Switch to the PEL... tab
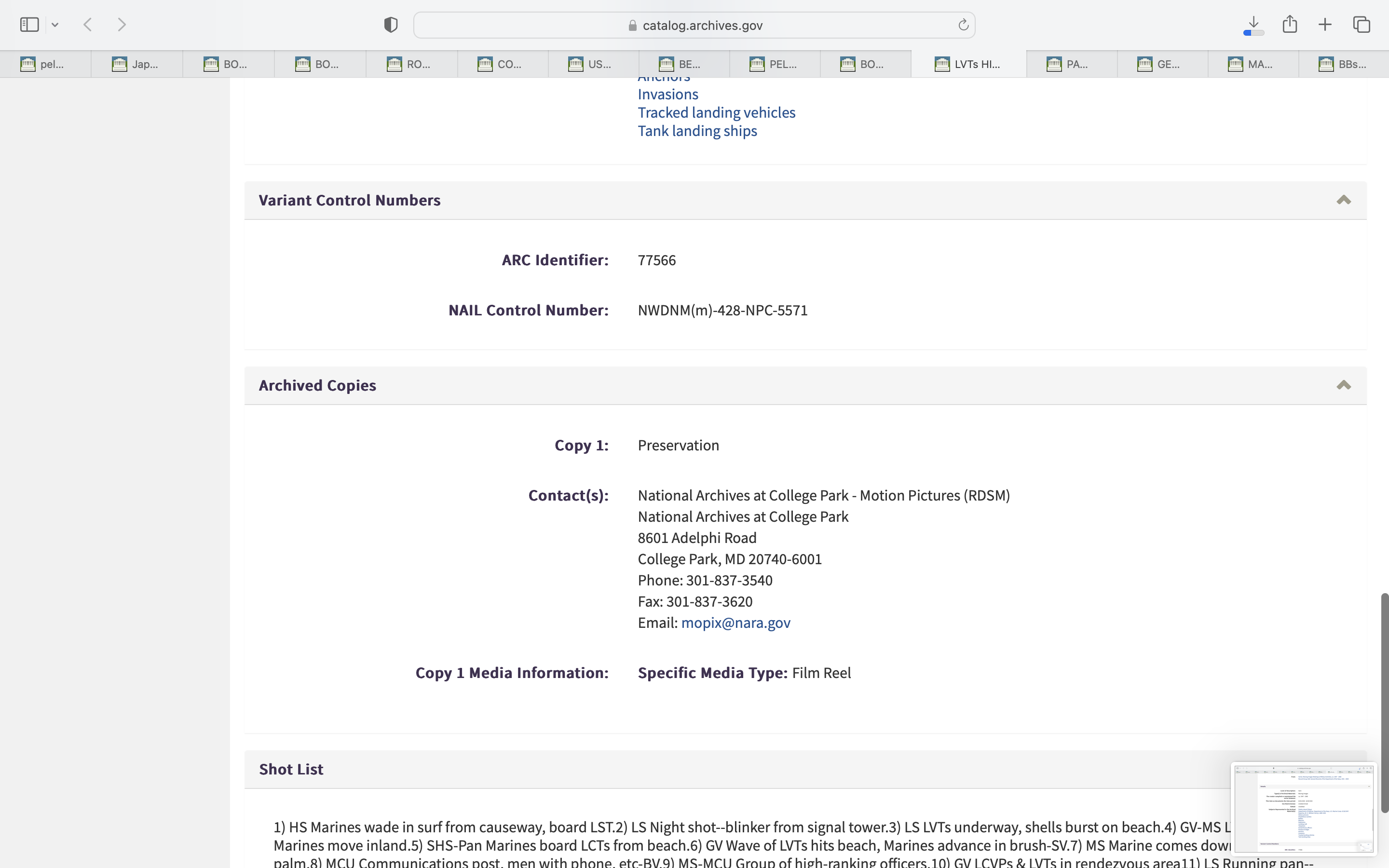Screen dimensions: 1389x868 tap(774, 64)
